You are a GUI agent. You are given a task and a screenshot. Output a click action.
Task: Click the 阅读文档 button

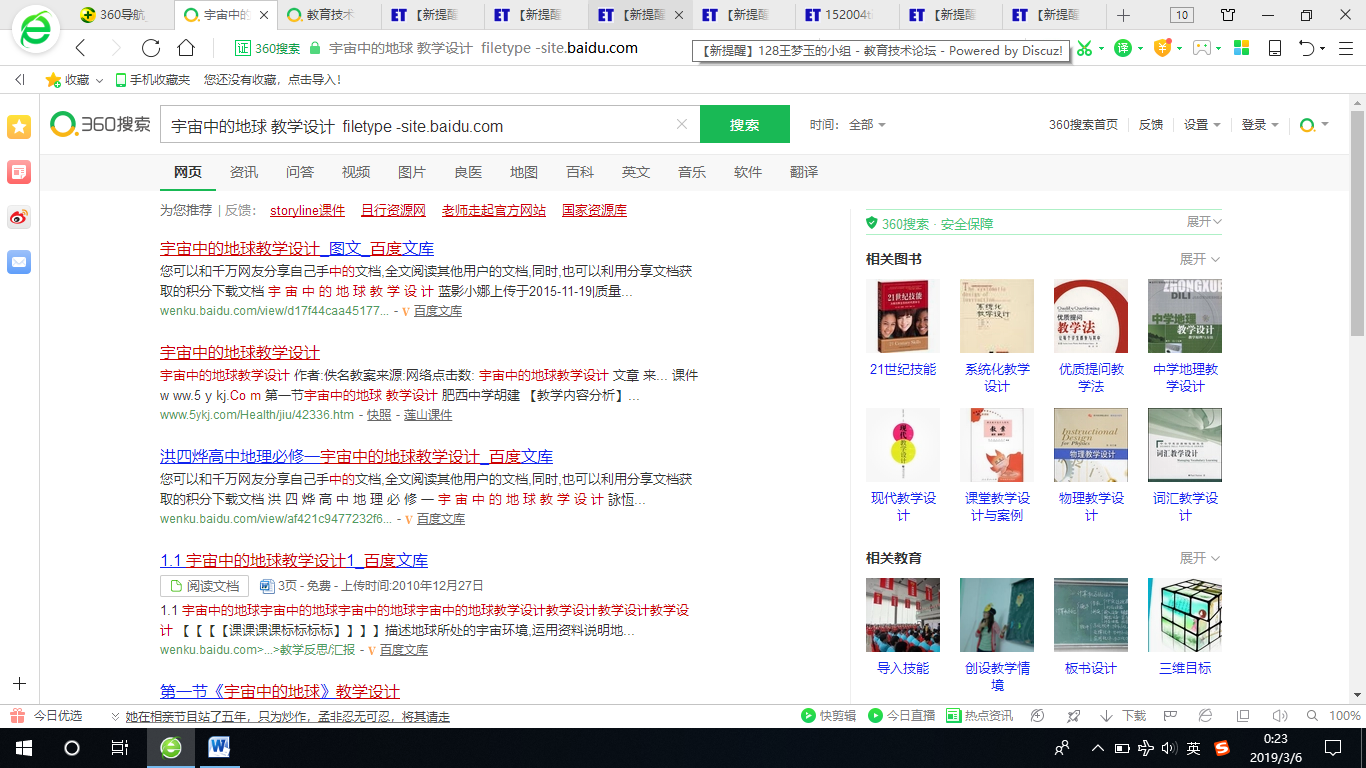point(204,586)
